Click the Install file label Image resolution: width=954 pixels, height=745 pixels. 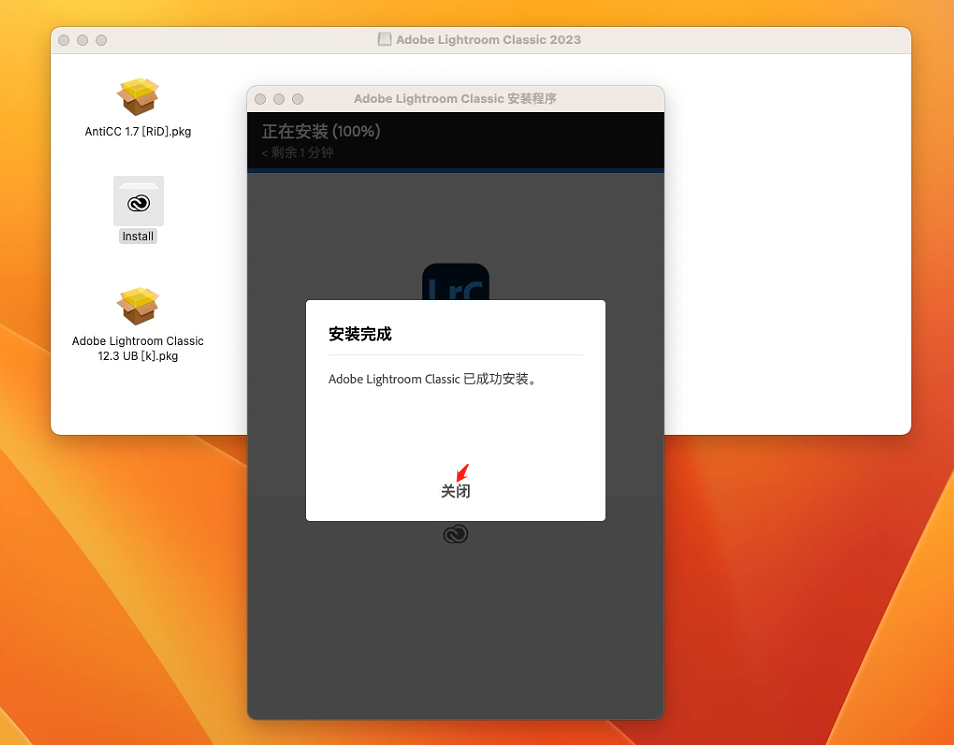(x=138, y=236)
